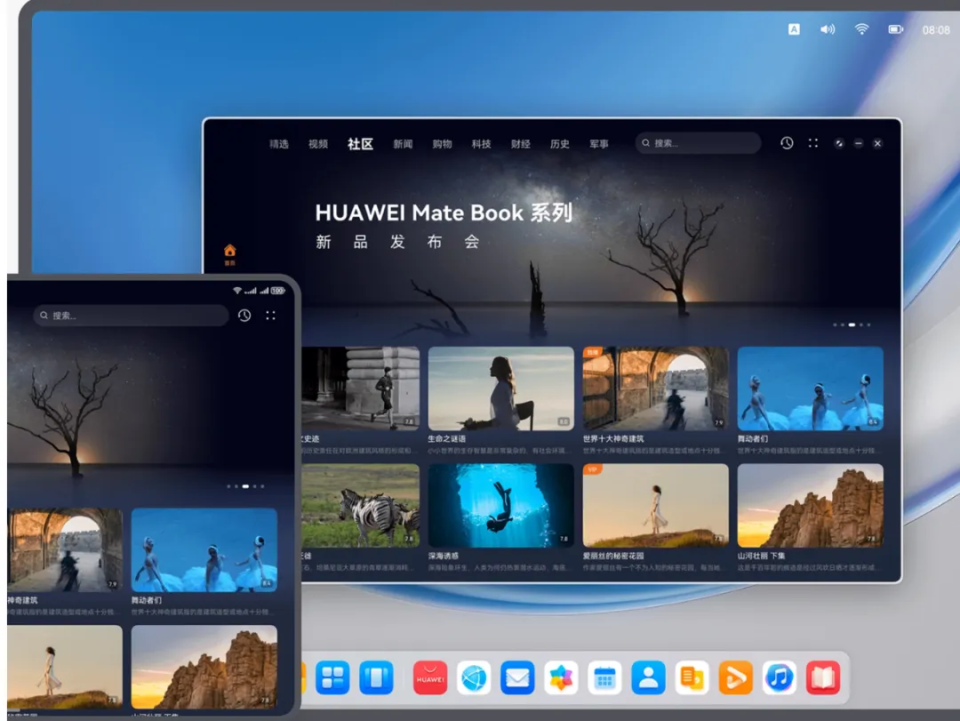This screenshot has width=960, height=721.
Task: Open the 深海诱惑 diver thumbnail
Action: (501, 506)
